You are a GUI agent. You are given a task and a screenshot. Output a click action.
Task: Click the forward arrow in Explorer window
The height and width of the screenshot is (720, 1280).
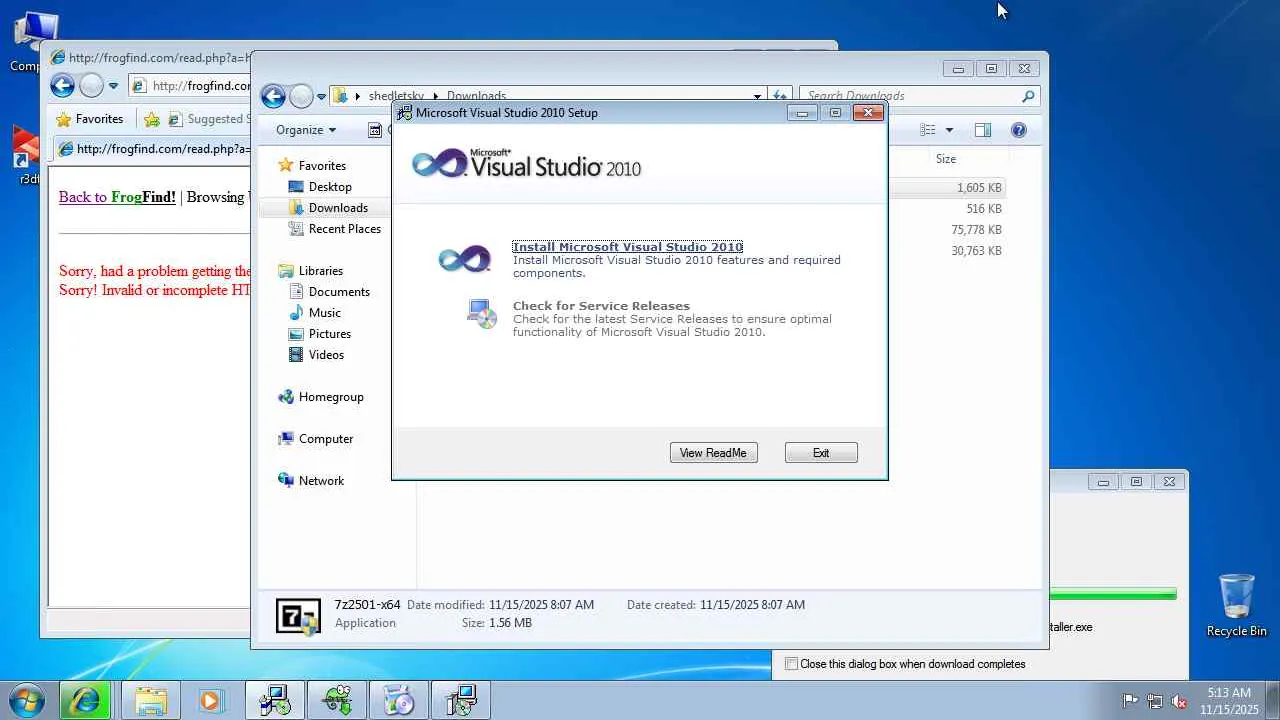click(x=301, y=96)
